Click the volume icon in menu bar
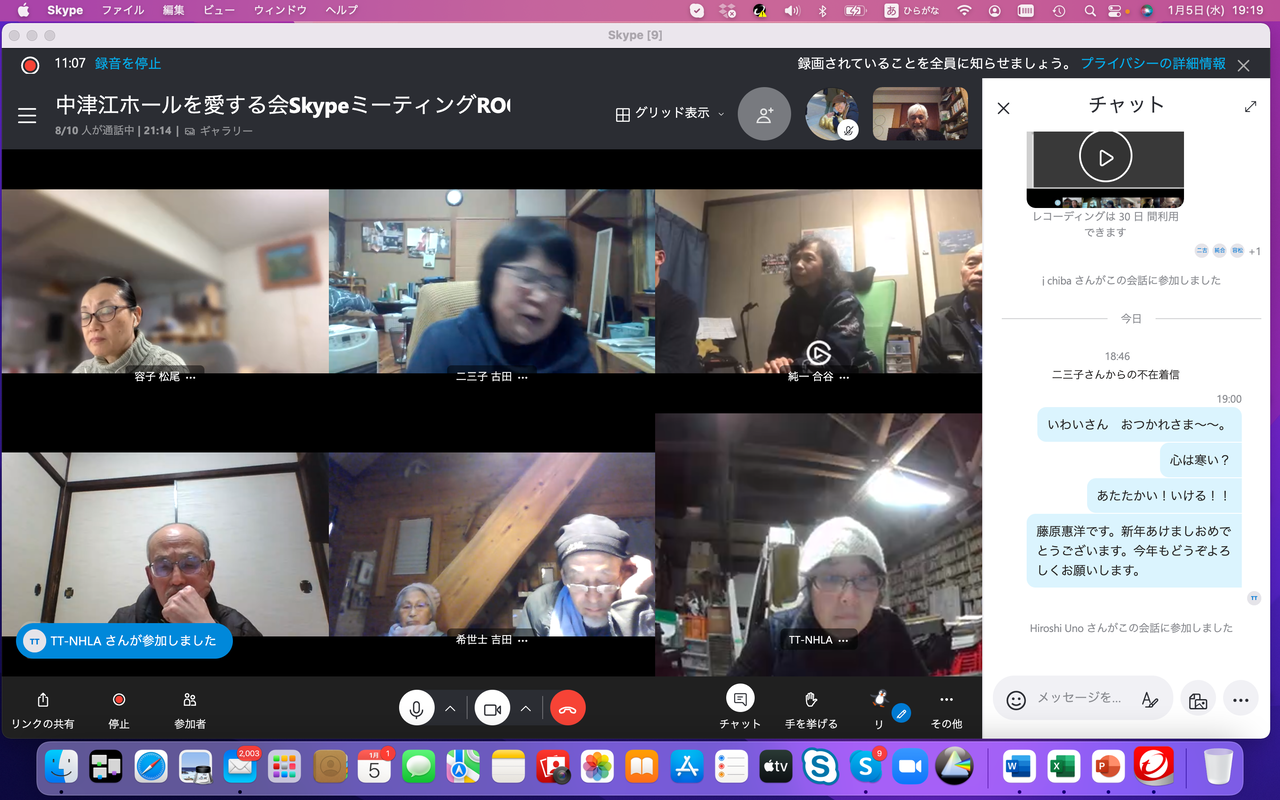Screen dimensions: 1280x800 (x=792, y=10)
